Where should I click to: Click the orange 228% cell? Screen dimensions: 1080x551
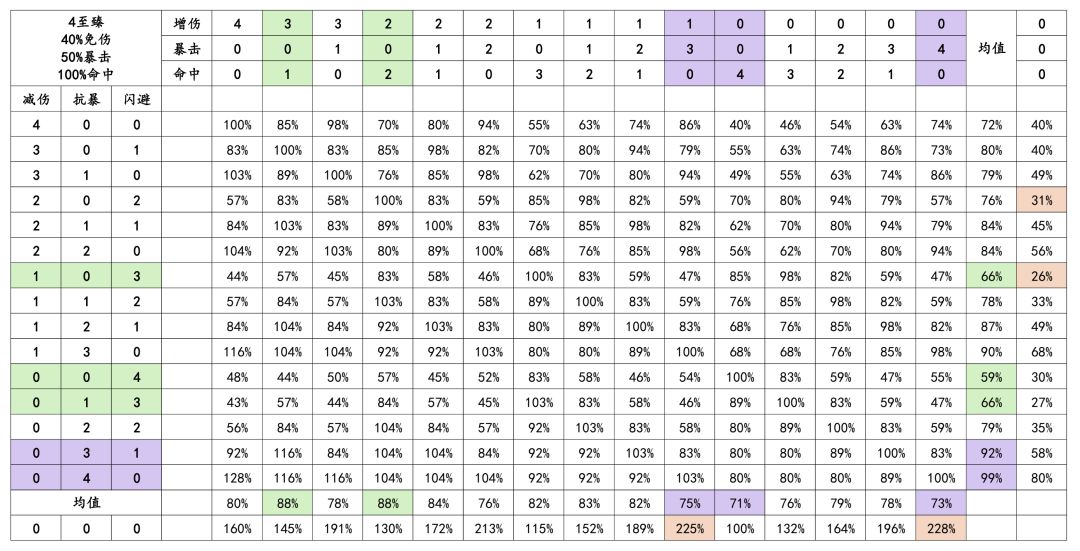tap(941, 528)
